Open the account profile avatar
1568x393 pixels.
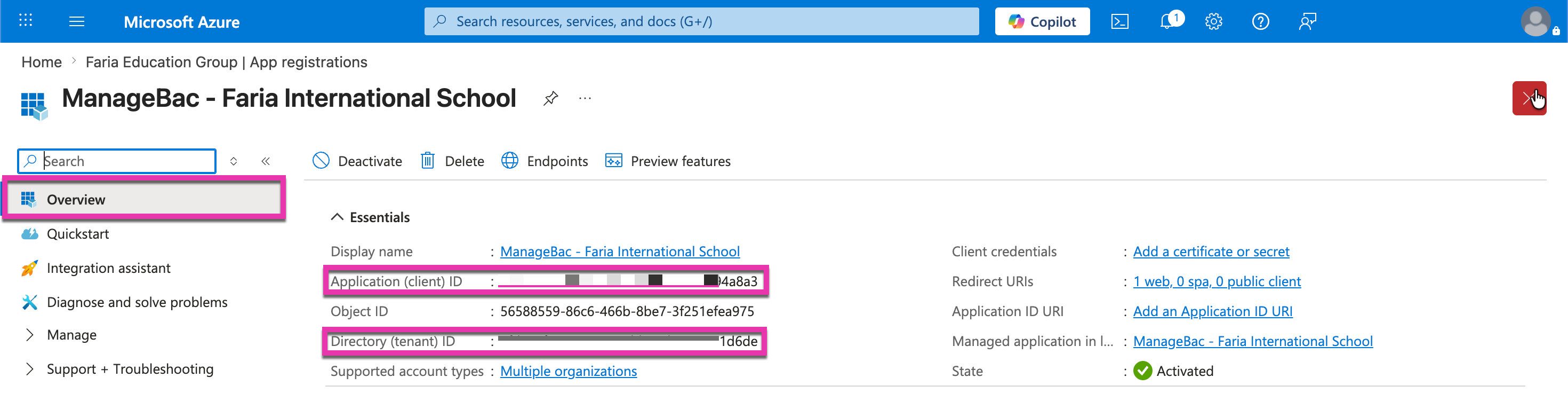tap(1536, 22)
